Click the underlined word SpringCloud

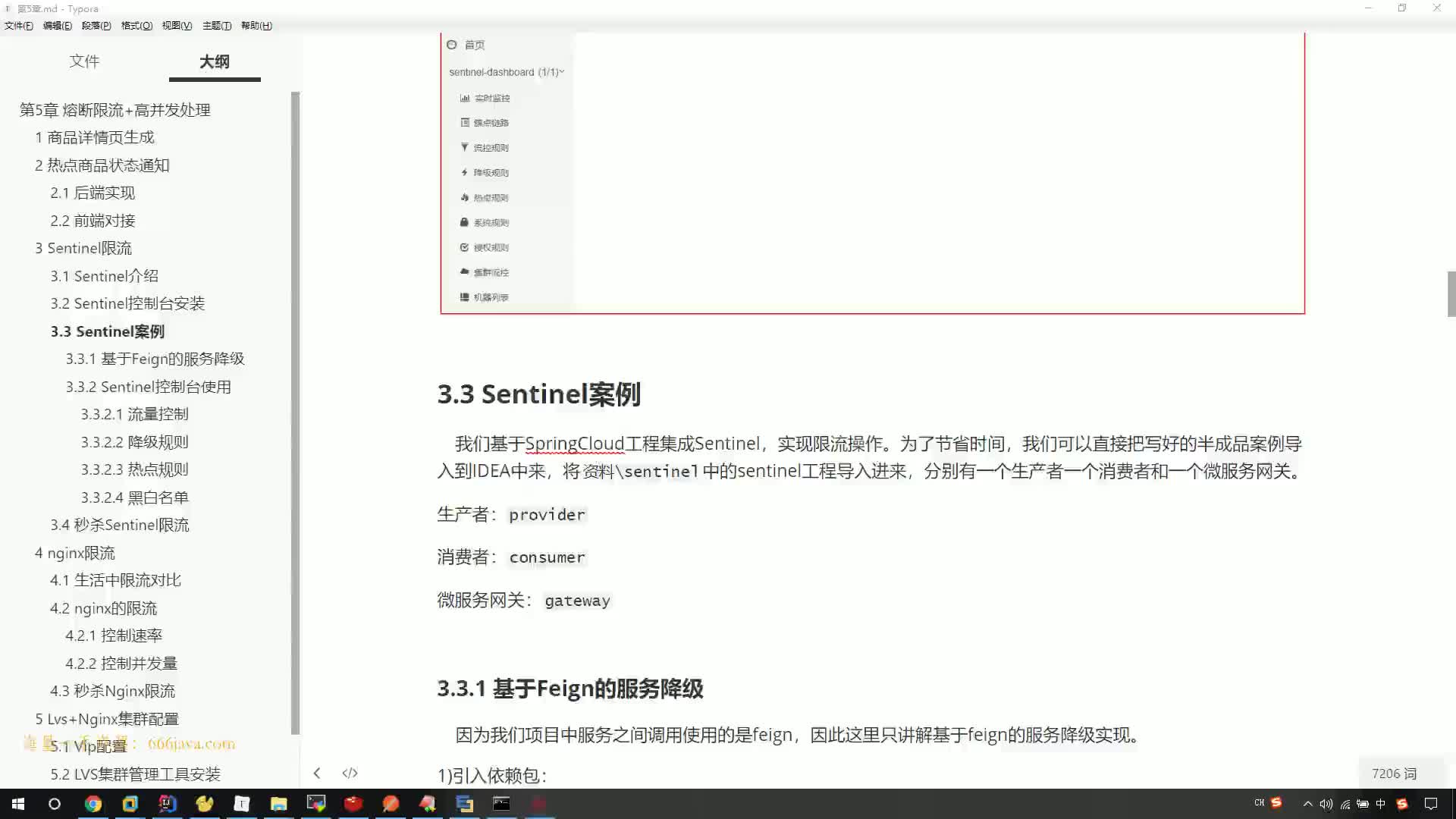point(575,444)
